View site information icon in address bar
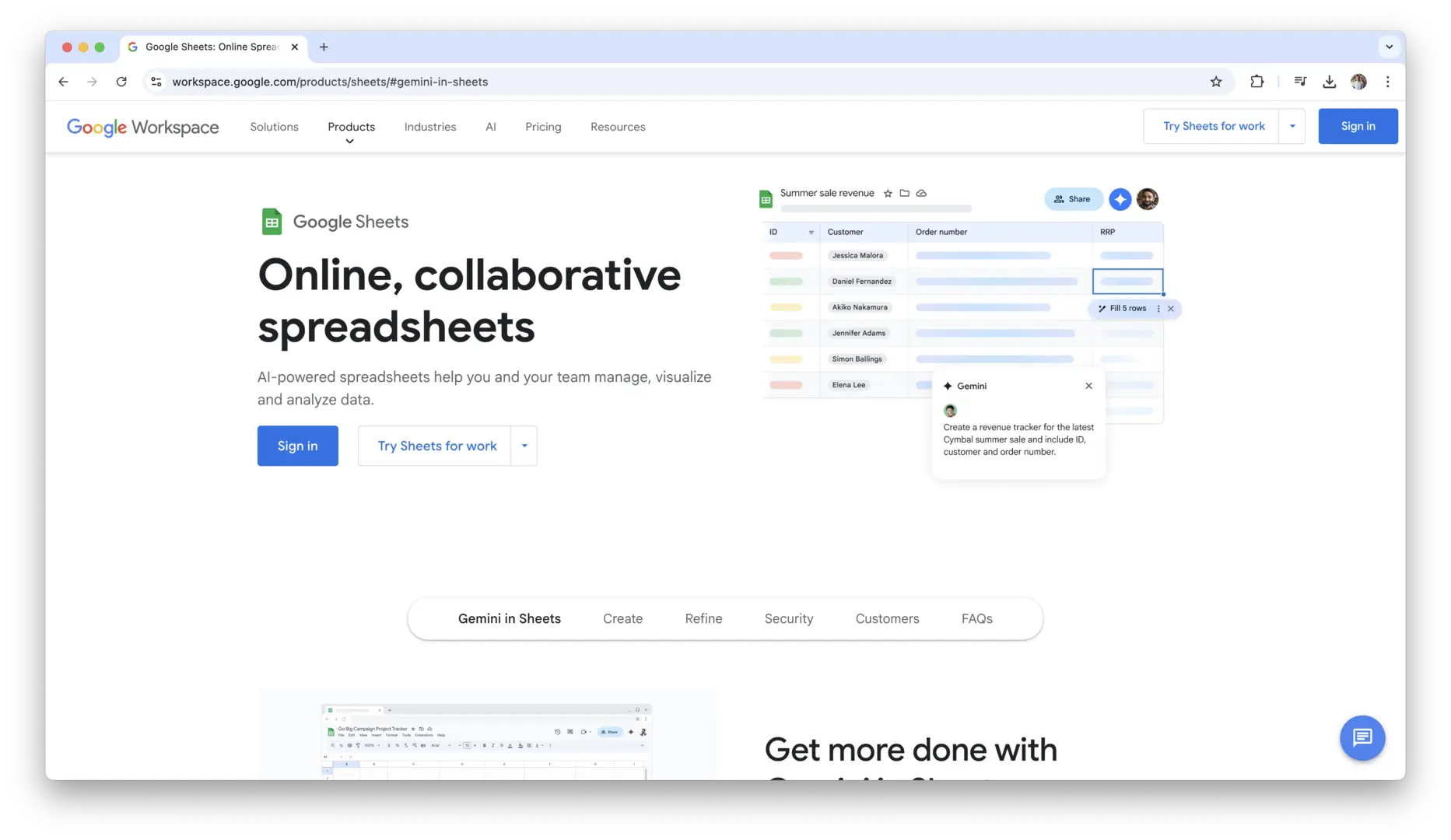1451x840 pixels. (156, 82)
